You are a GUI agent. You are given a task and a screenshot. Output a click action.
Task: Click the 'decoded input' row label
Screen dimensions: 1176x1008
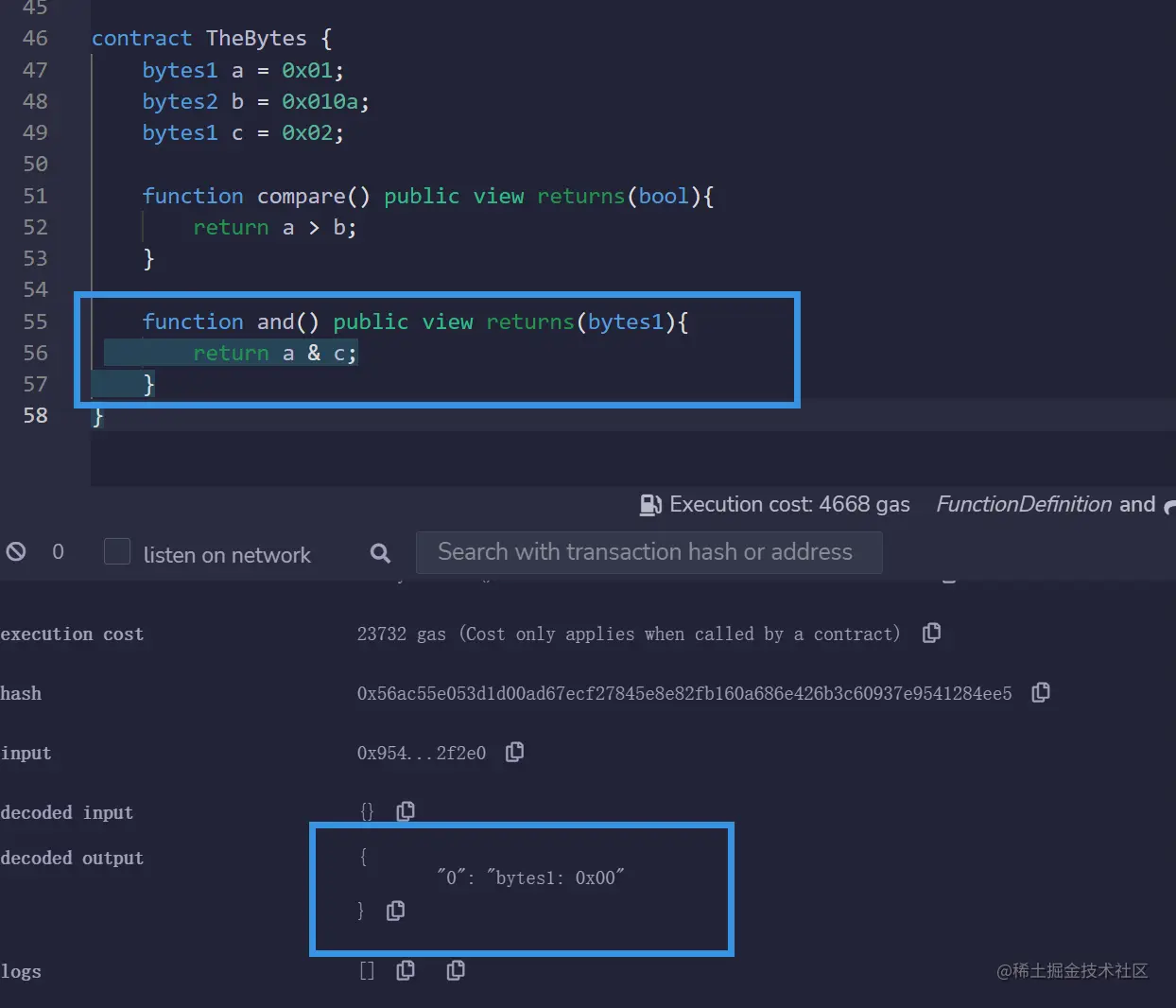point(66,812)
